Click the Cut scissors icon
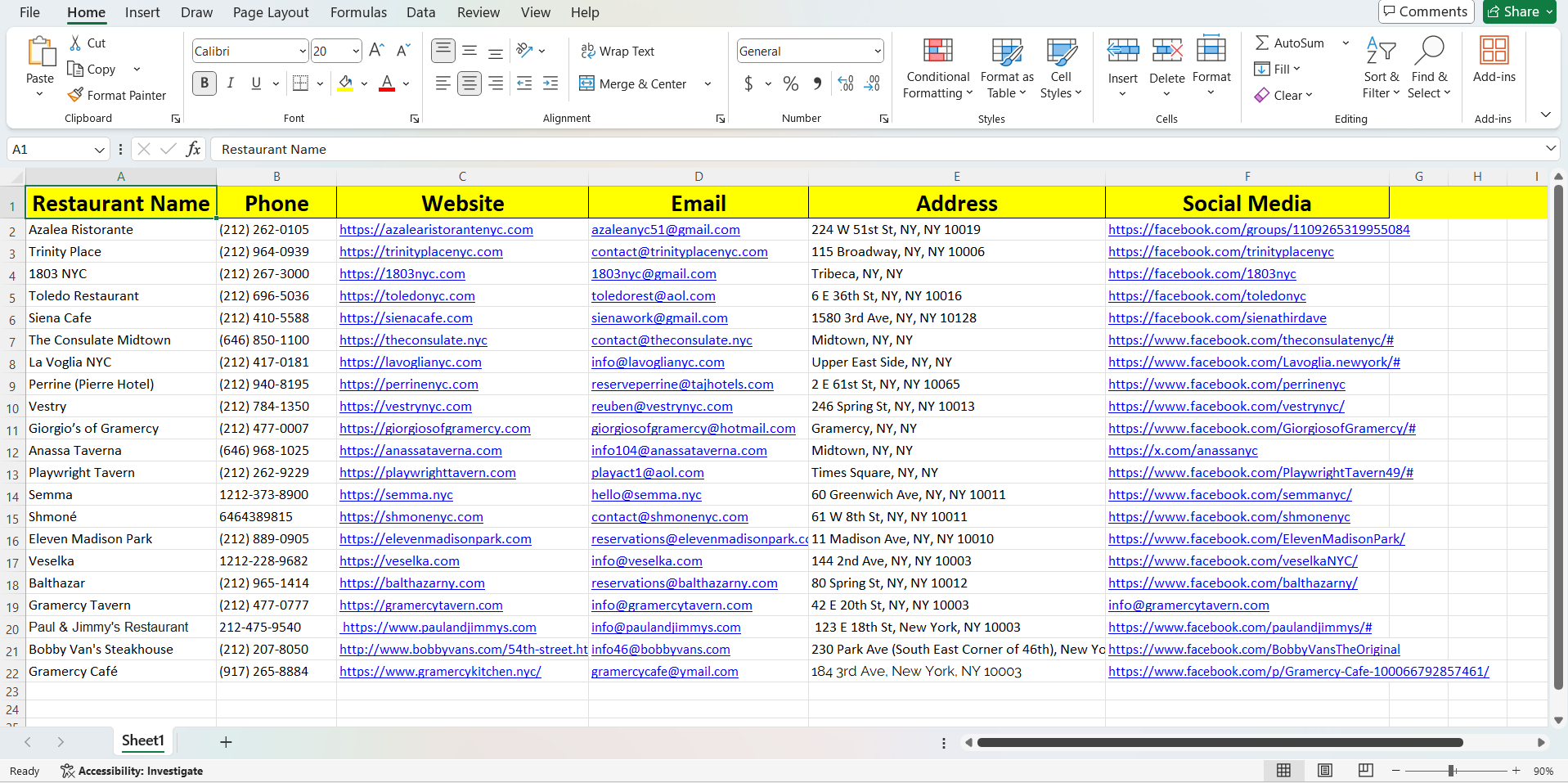The image size is (1568, 783). click(x=76, y=43)
